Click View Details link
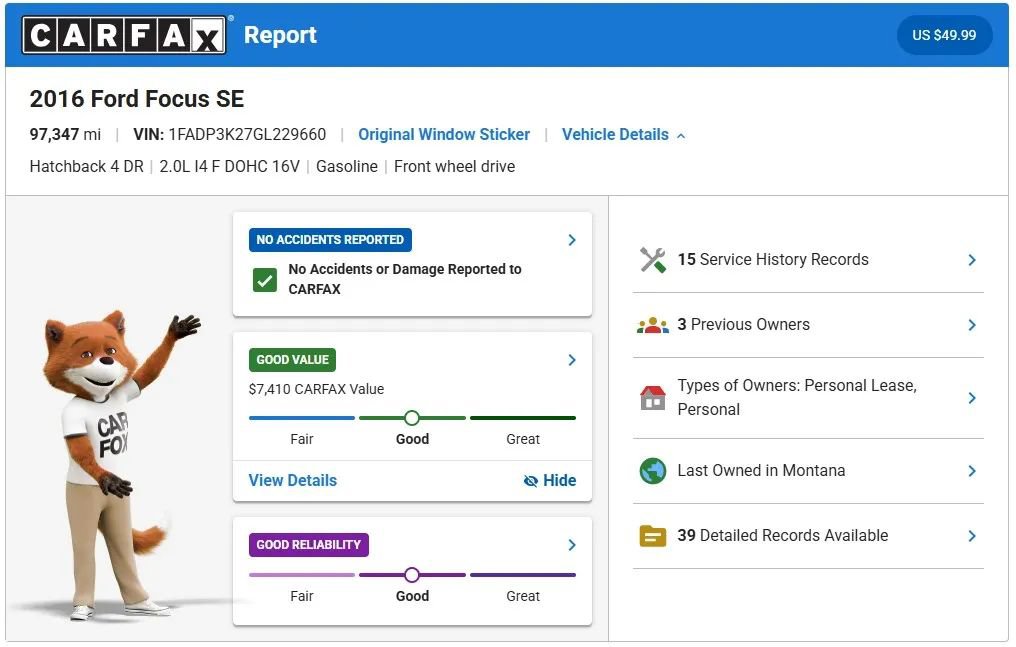Viewport: 1016px width, 647px height. [x=293, y=481]
